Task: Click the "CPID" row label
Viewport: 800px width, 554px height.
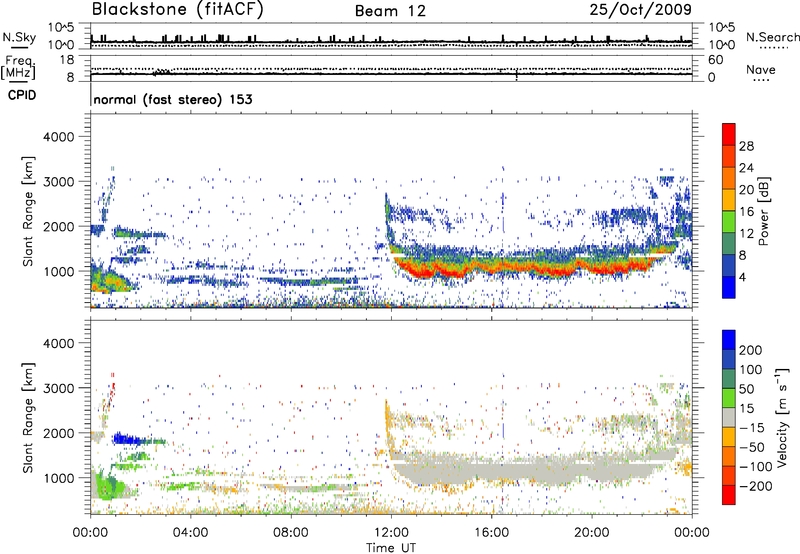Action: point(22,95)
